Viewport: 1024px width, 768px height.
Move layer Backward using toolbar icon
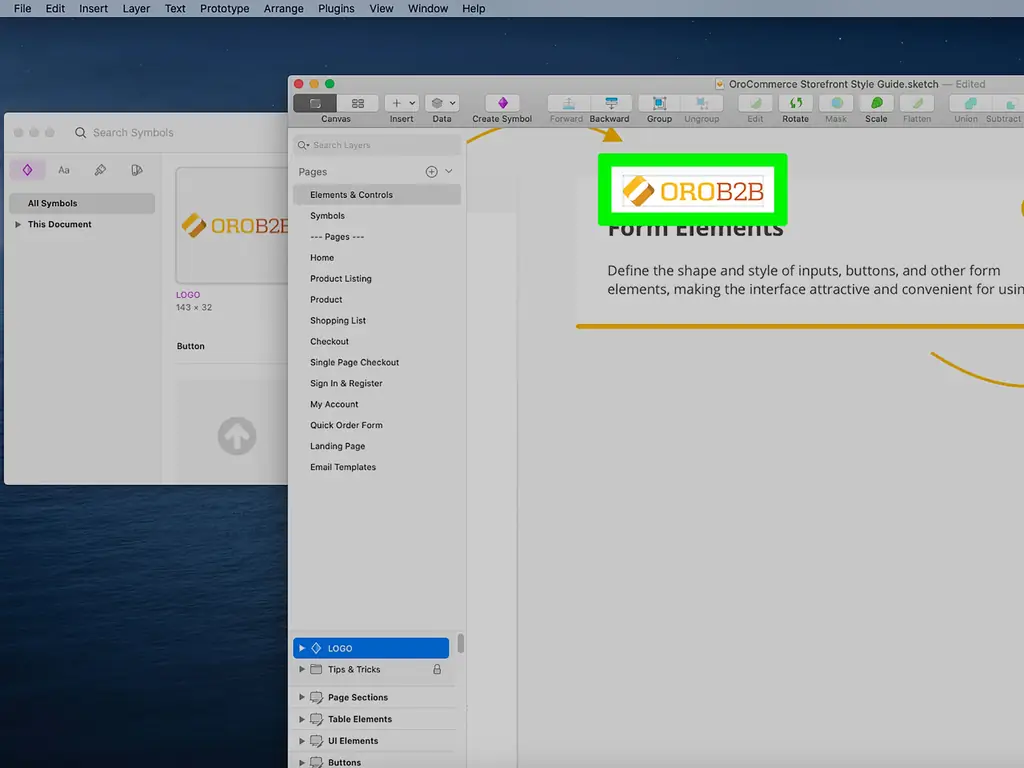611,103
